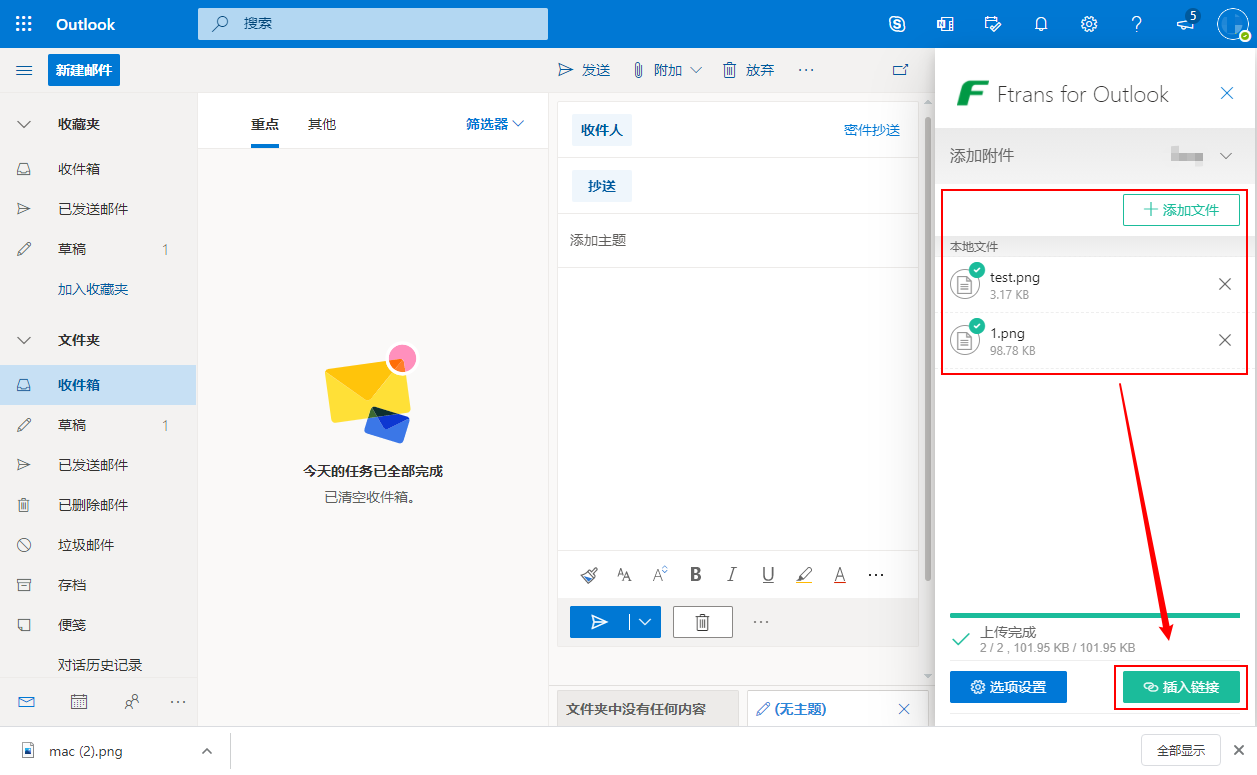This screenshot has height=775, width=1257.
Task: Toggle the hamburger navigation pane button
Action: tap(24, 70)
